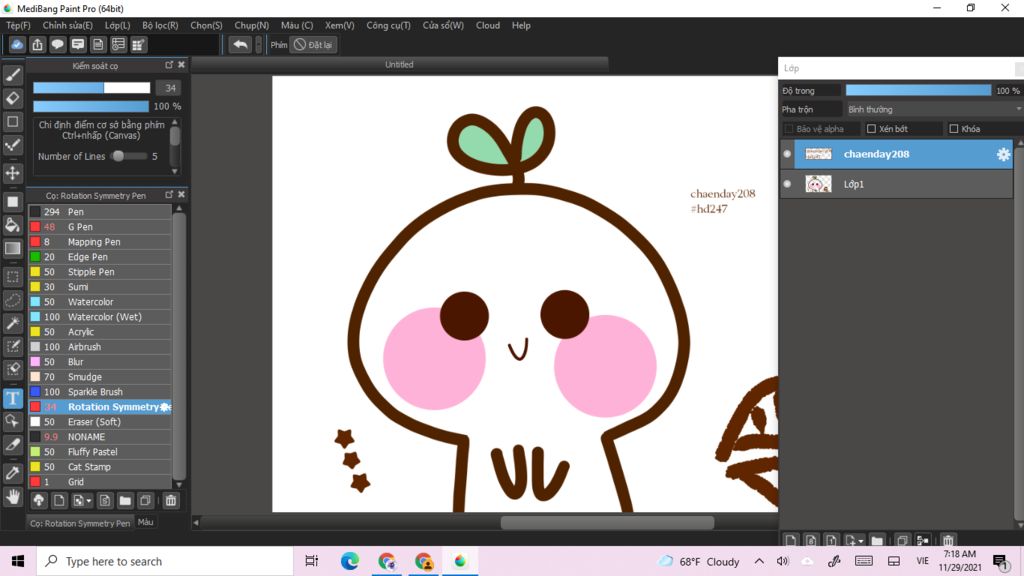Screen dimensions: 1024x576
Task: Select the Hand pan tool
Action: (x=13, y=496)
